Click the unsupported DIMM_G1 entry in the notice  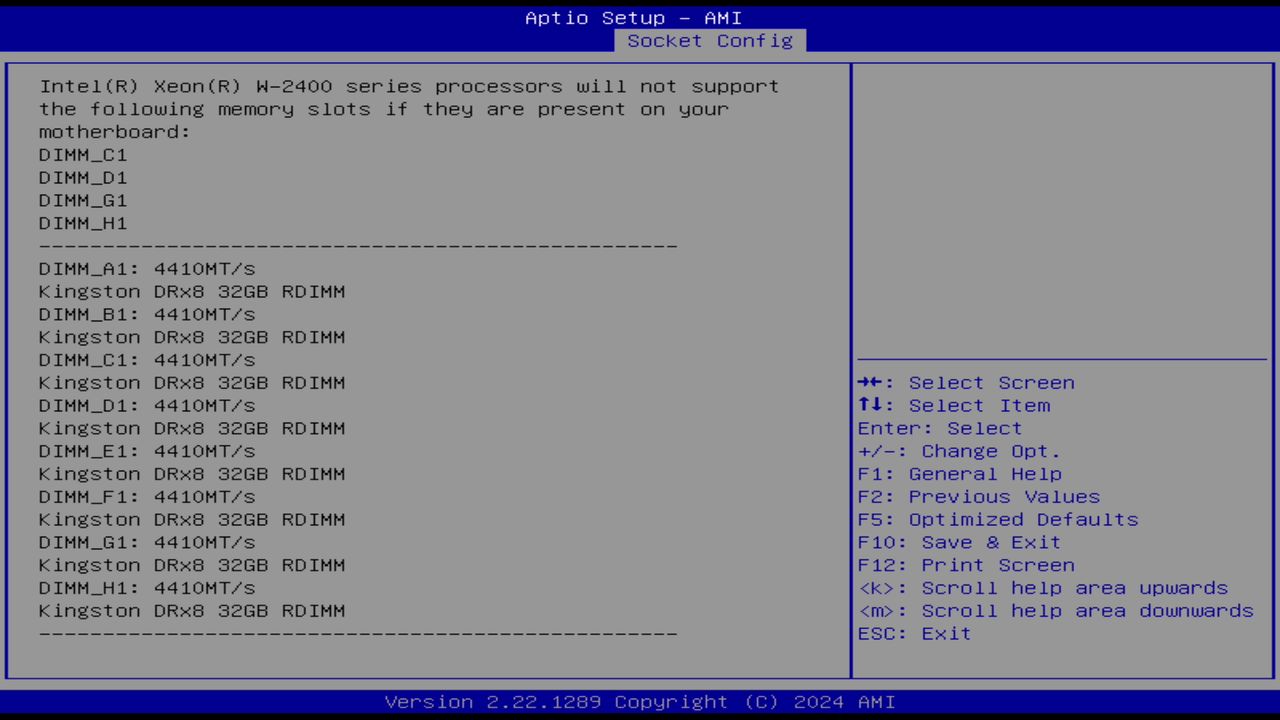click(83, 201)
